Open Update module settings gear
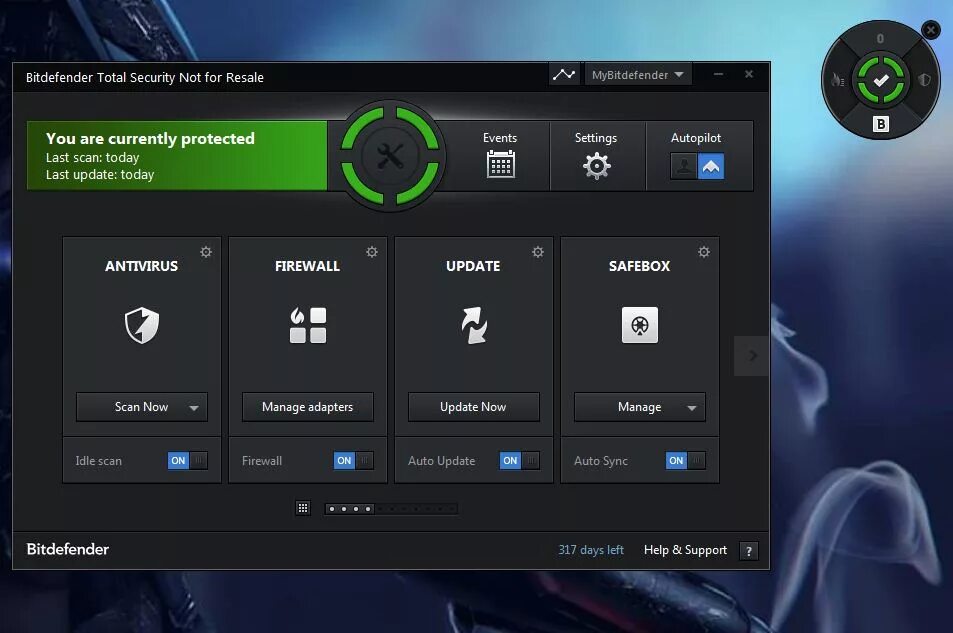Image resolution: width=953 pixels, height=633 pixels. pos(538,252)
